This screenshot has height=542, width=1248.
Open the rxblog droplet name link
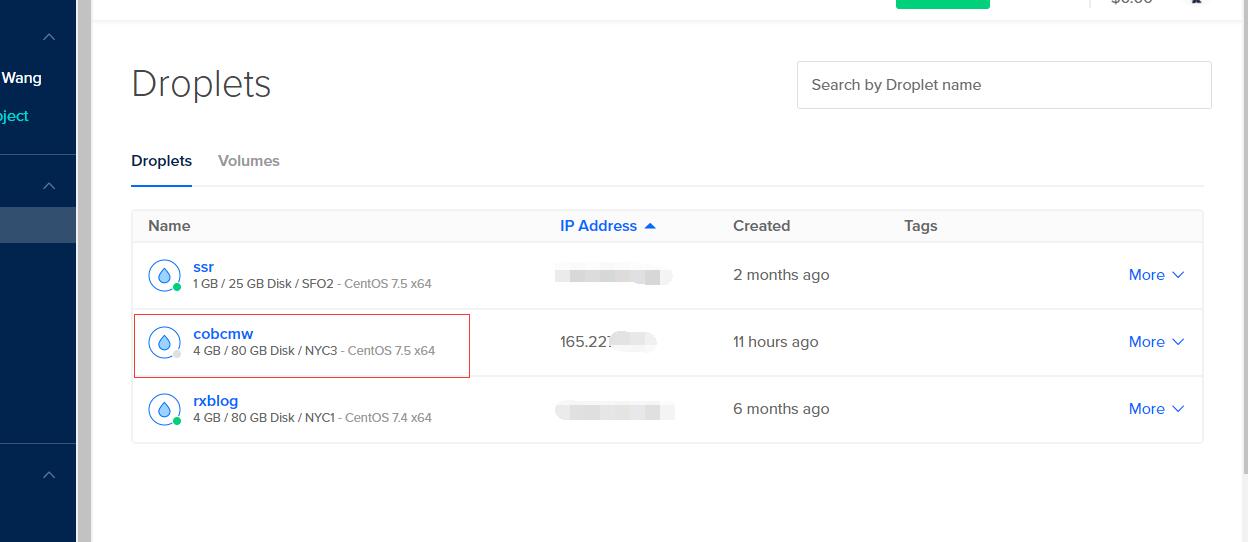[215, 401]
